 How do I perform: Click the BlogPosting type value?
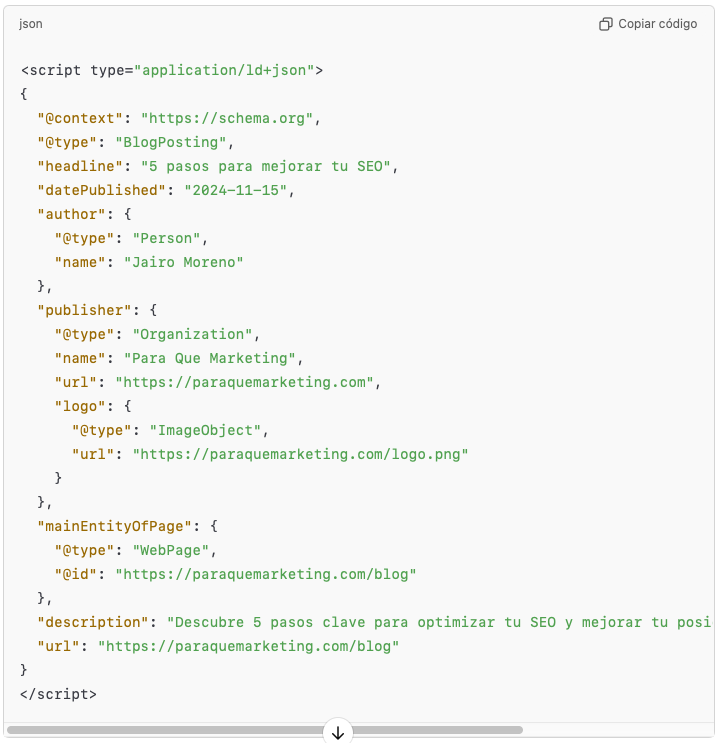[x=171, y=142]
